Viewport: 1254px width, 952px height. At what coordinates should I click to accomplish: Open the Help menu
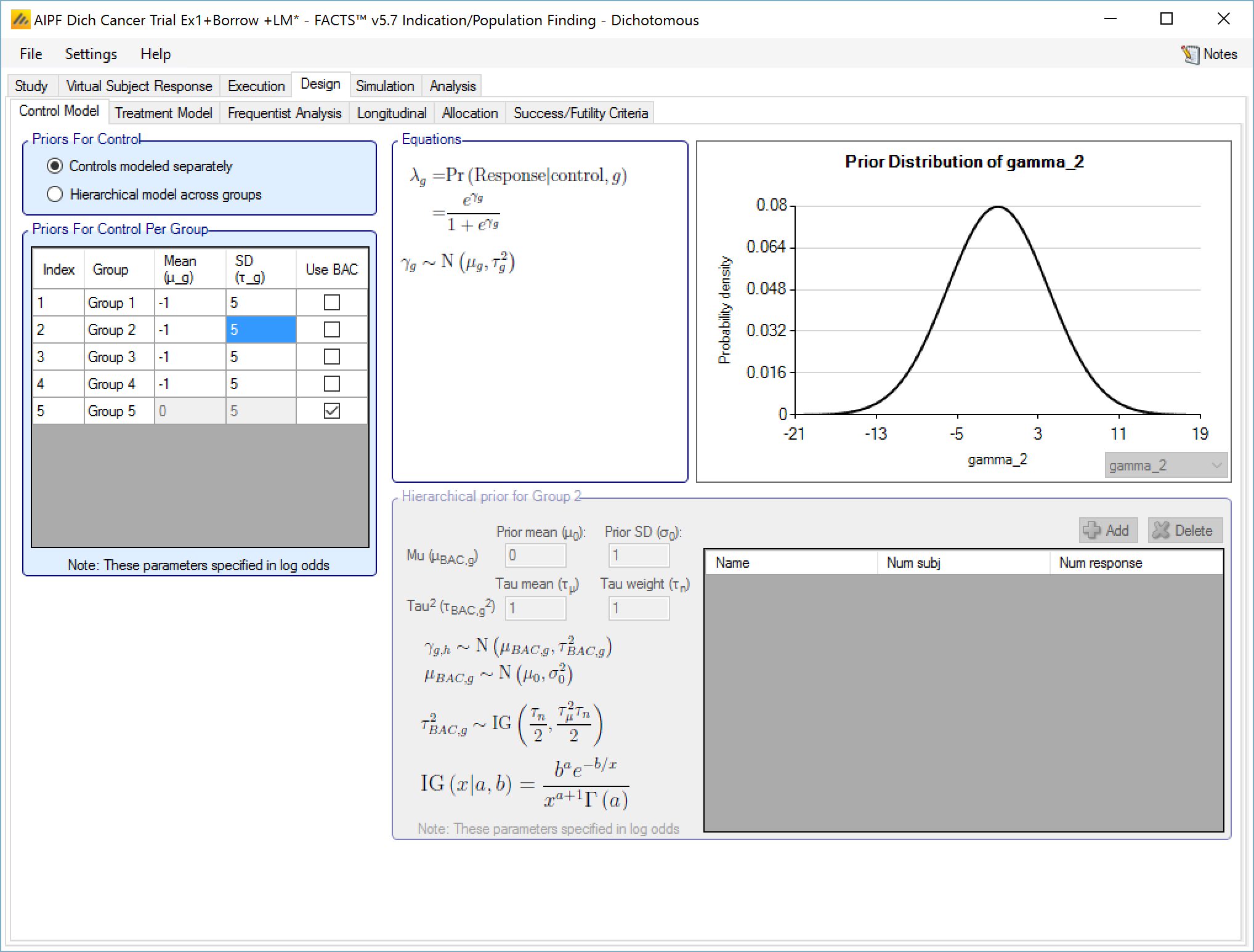tap(155, 54)
